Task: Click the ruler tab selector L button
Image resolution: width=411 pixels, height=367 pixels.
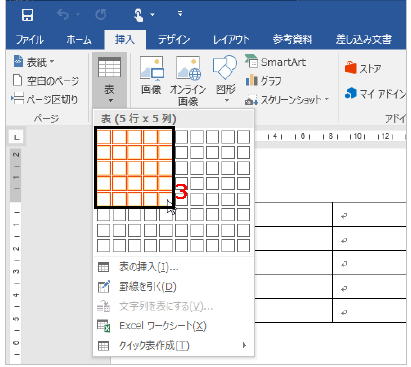Action: coord(16,137)
